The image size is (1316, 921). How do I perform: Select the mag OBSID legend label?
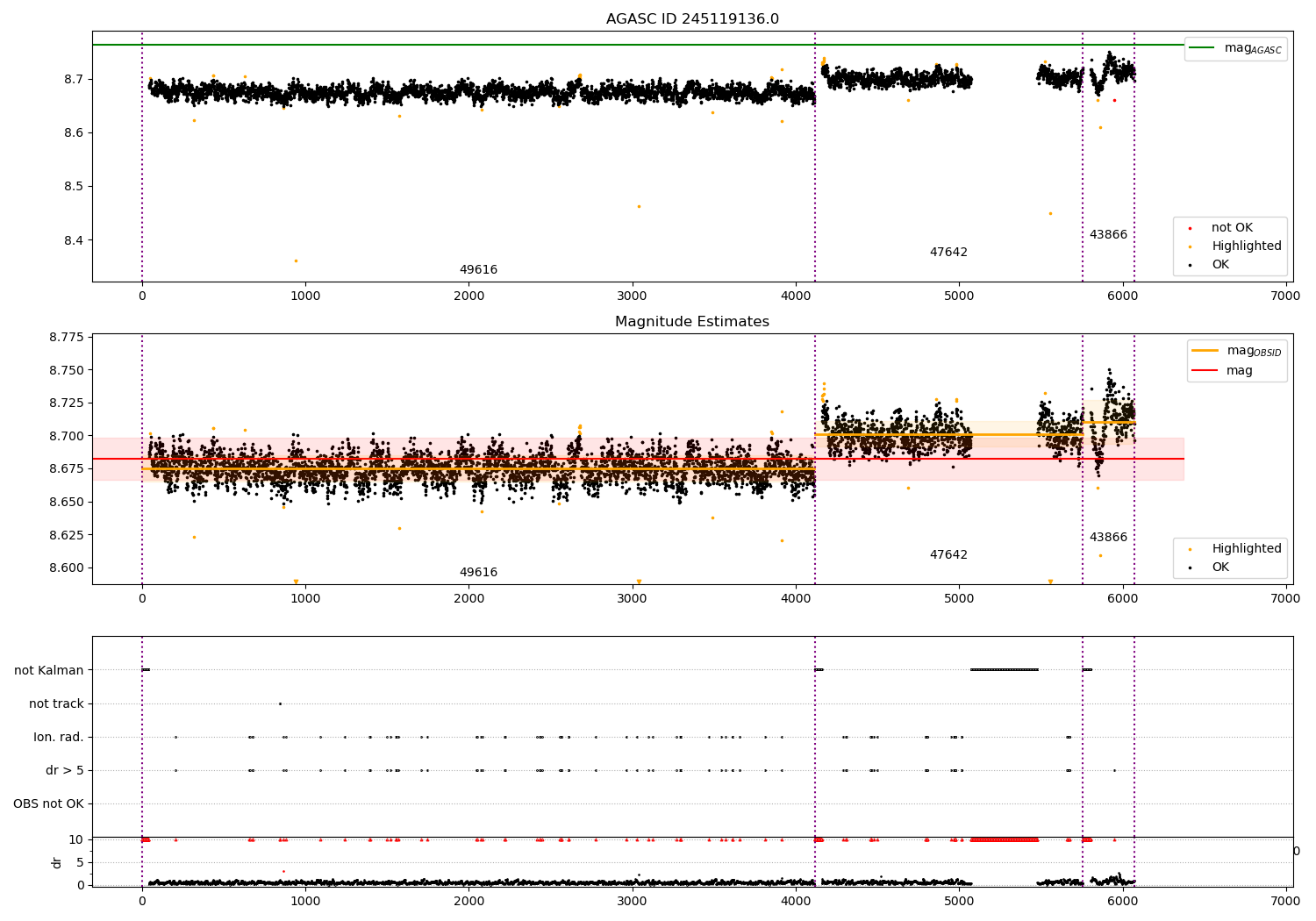click(1255, 351)
